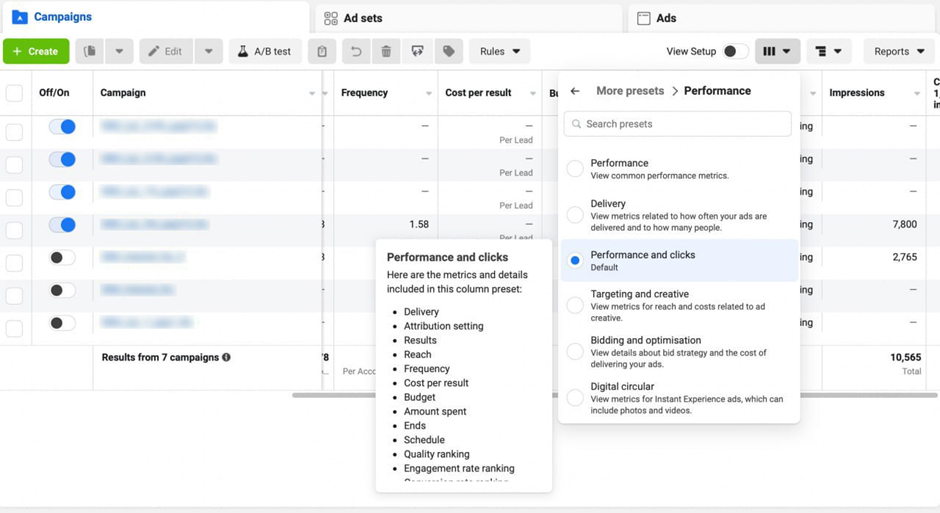Open the breakdown icon button
This screenshot has height=513, width=940.
[x=828, y=52]
